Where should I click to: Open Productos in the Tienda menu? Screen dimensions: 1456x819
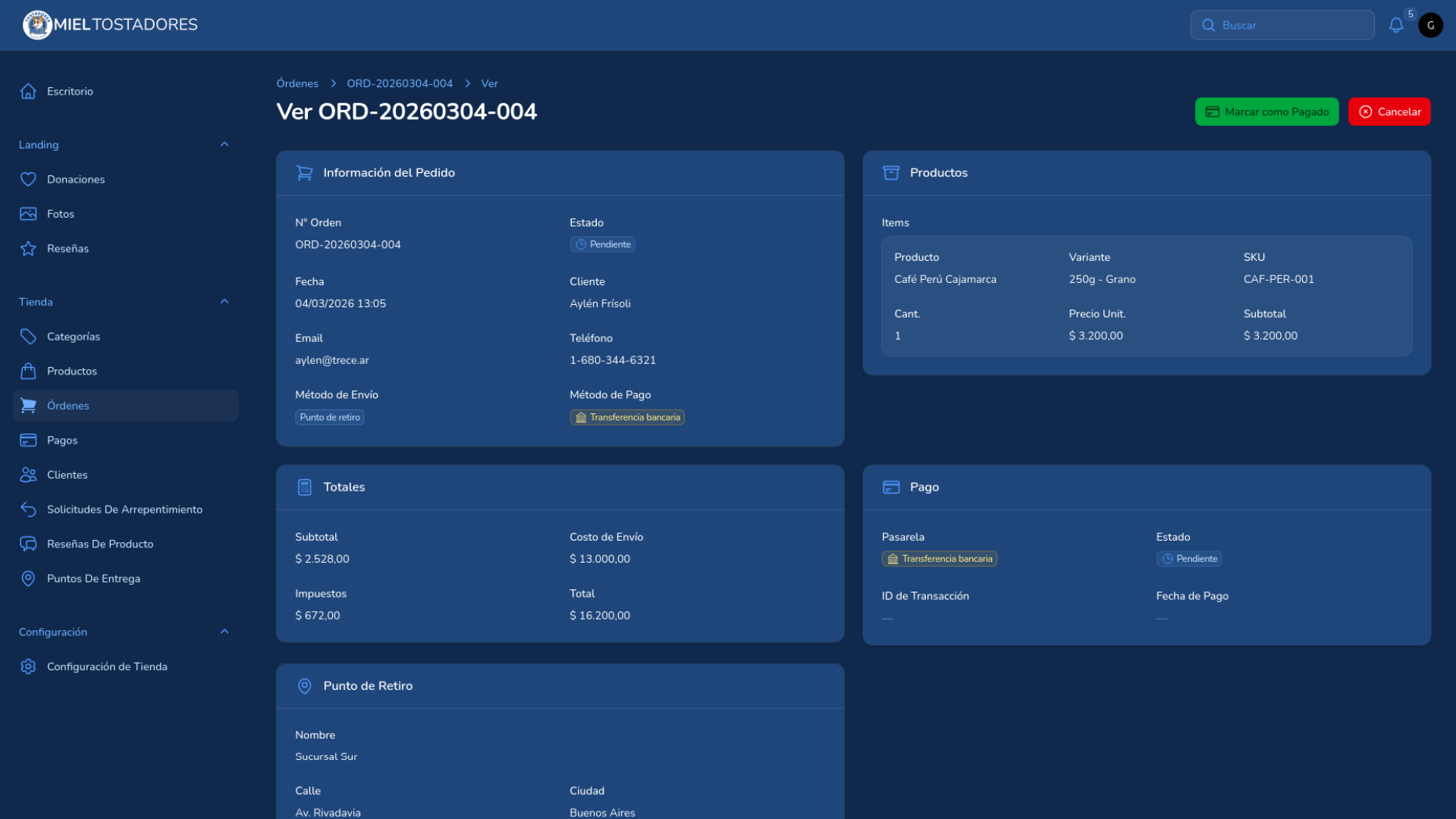point(126,371)
